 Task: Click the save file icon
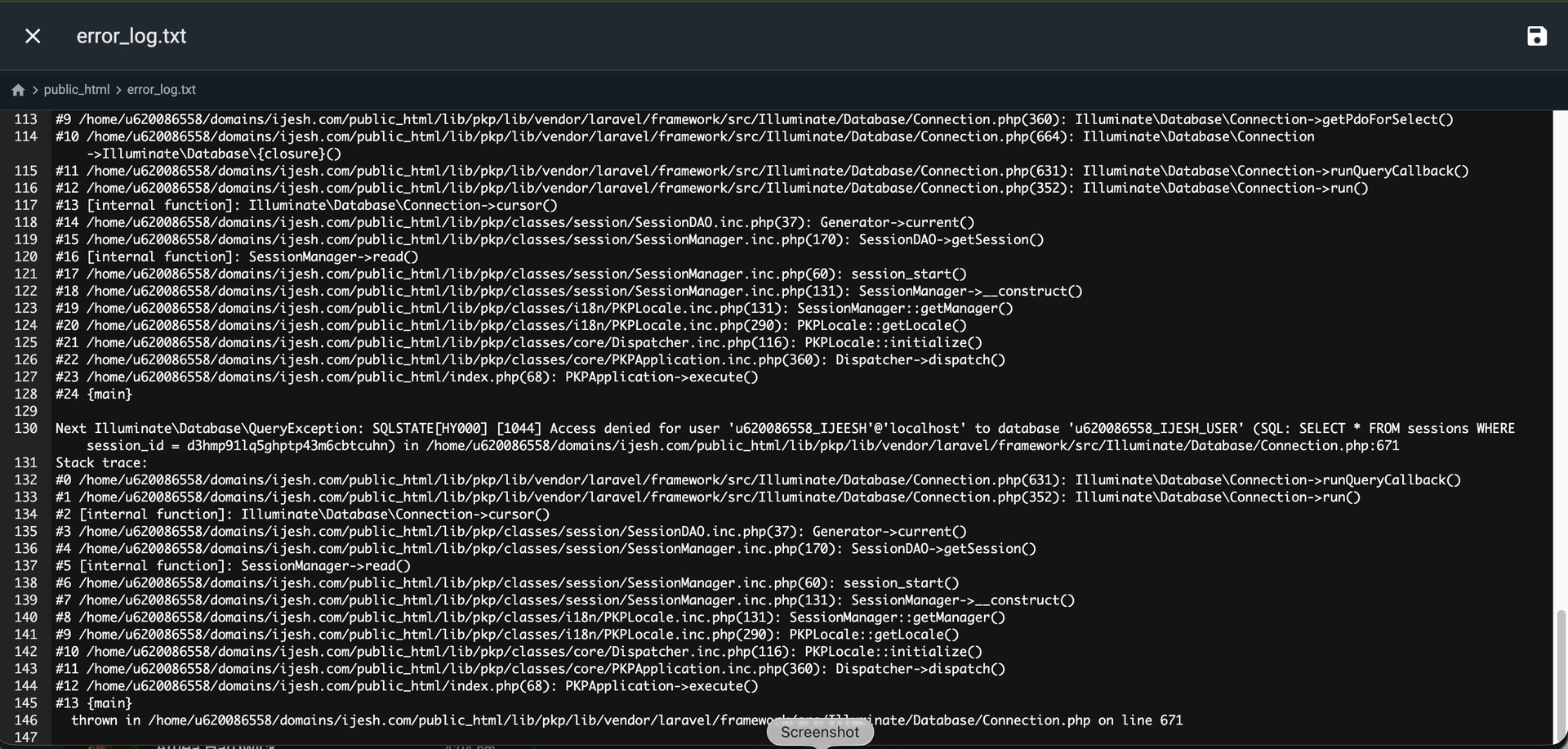1536,36
